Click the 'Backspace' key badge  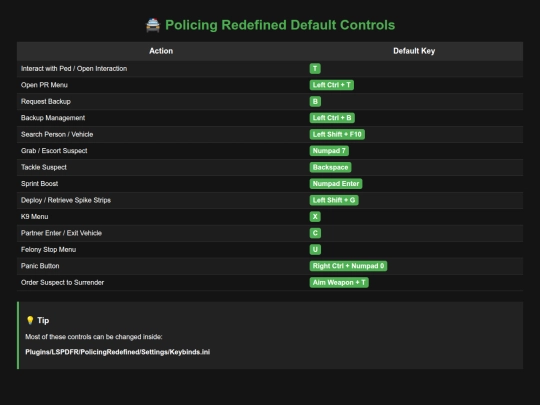click(331, 167)
